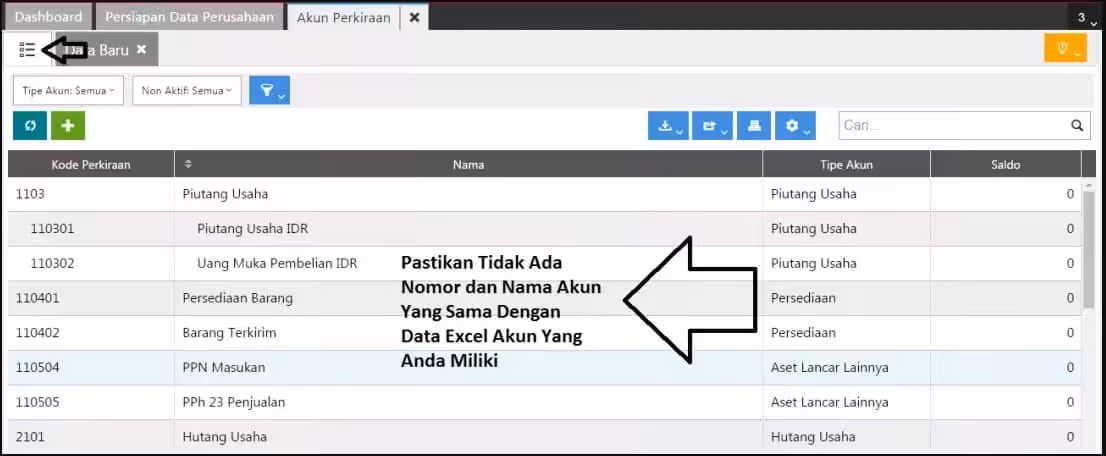Select the Akun Perkiraan tab

click(x=344, y=18)
